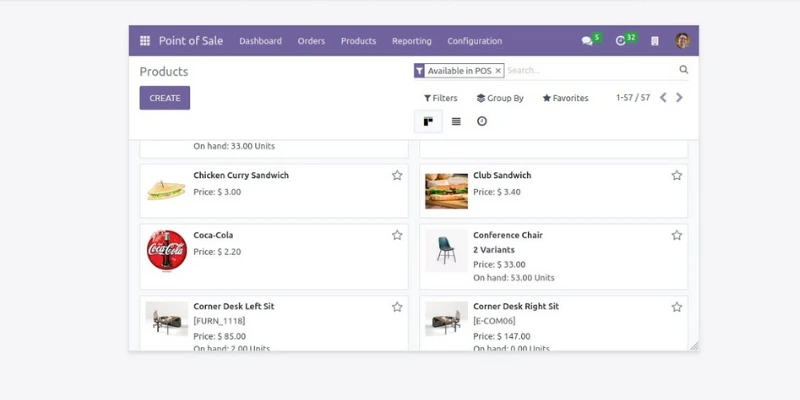Switch to List view
The width and height of the screenshot is (800, 400).
(x=456, y=121)
